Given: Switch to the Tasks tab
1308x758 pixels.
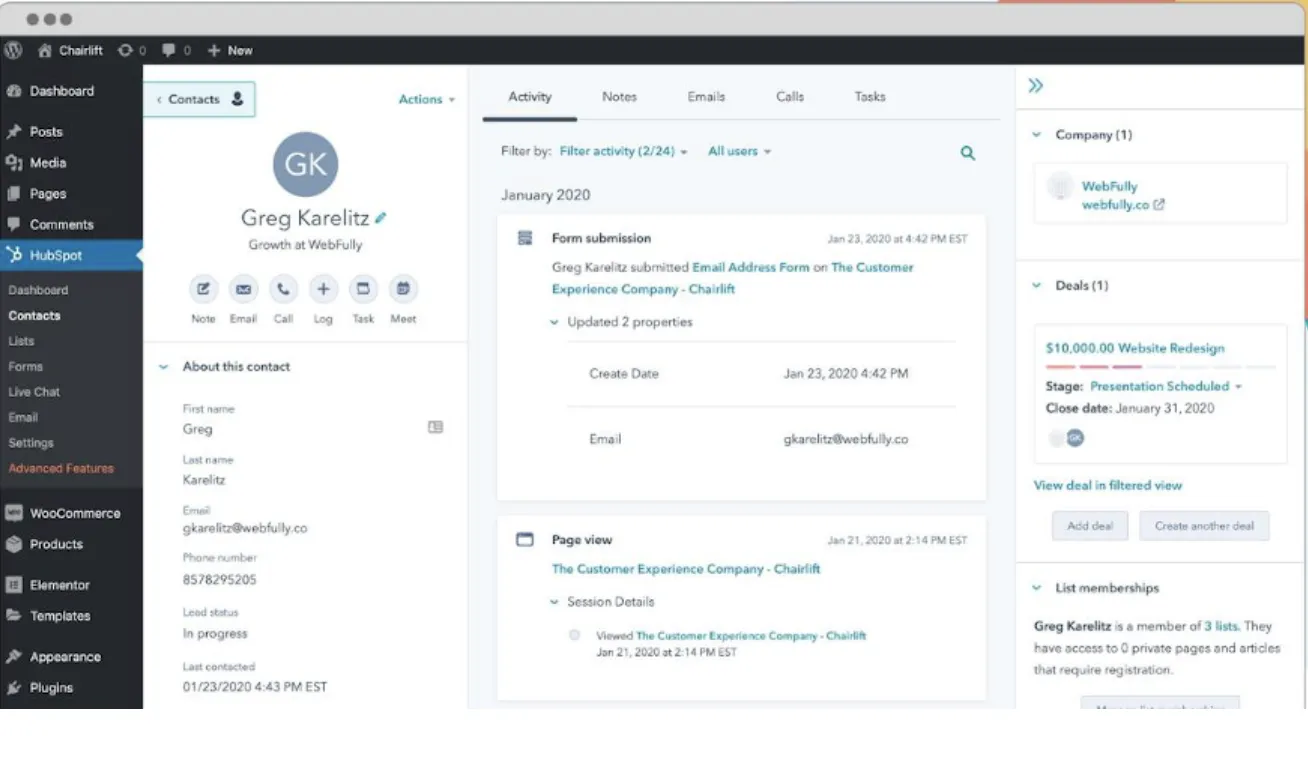Looking at the screenshot, I should (x=870, y=97).
